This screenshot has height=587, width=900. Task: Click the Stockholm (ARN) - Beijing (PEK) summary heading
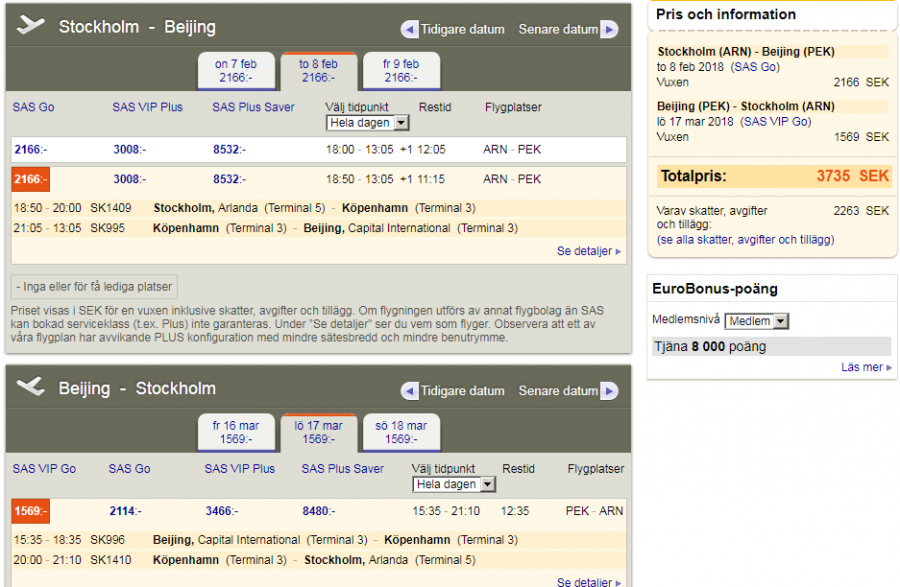pos(746,52)
